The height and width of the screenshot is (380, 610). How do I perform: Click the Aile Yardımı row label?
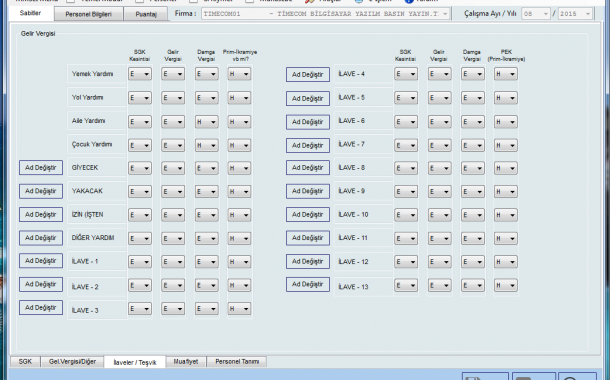[88, 121]
